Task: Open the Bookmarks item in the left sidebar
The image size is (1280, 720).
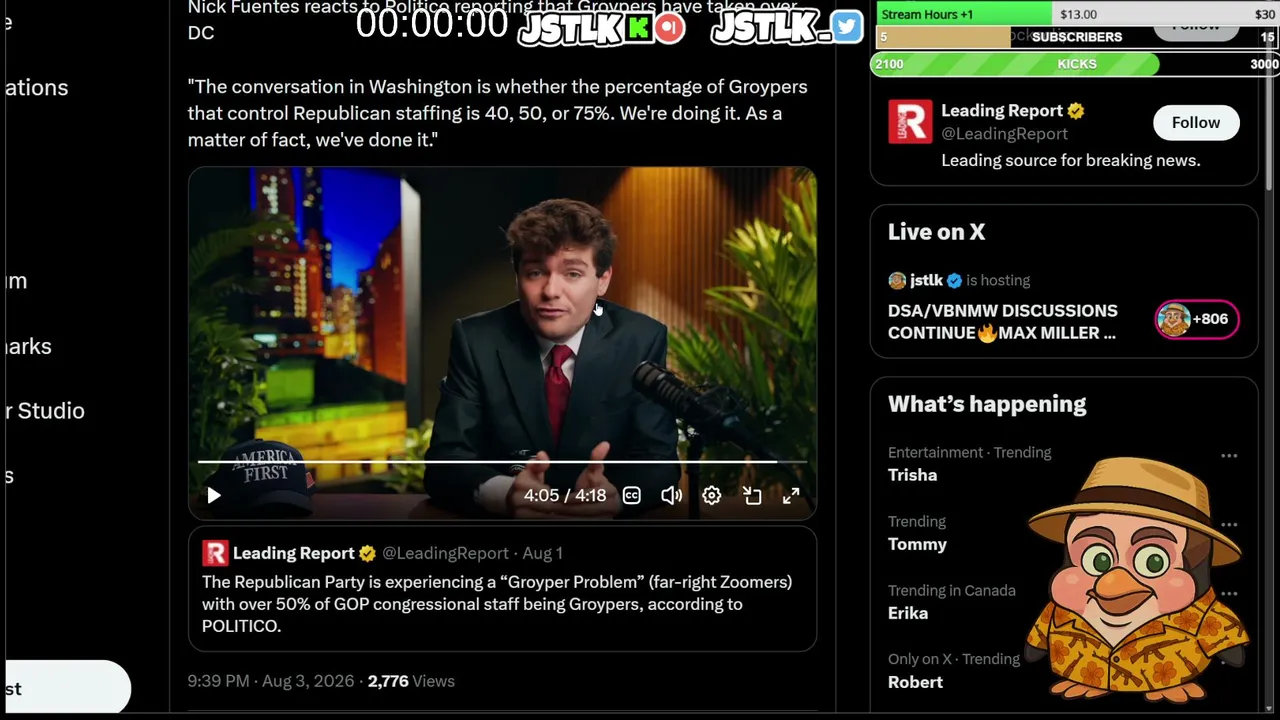Action: tap(28, 346)
